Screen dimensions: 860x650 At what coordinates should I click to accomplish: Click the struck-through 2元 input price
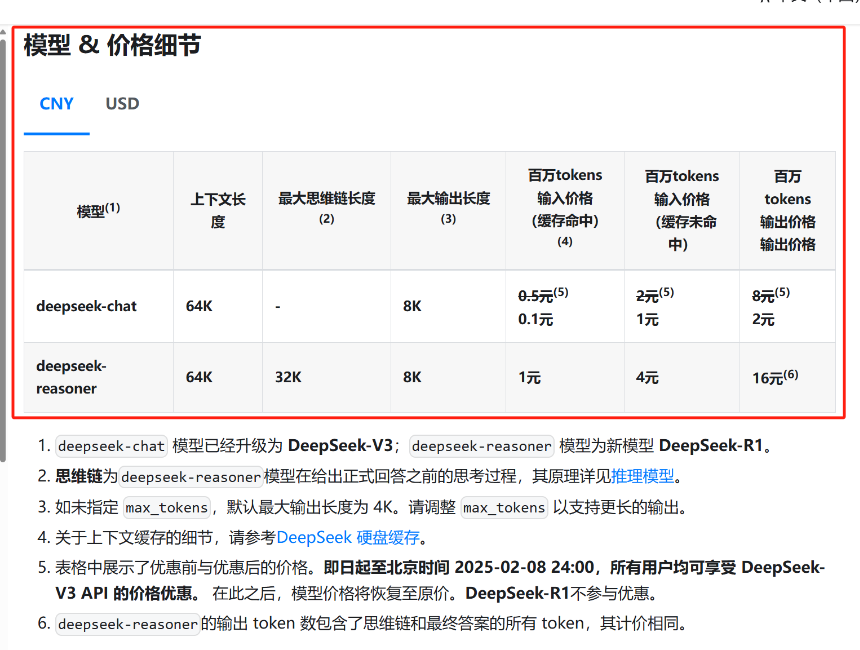tap(647, 296)
